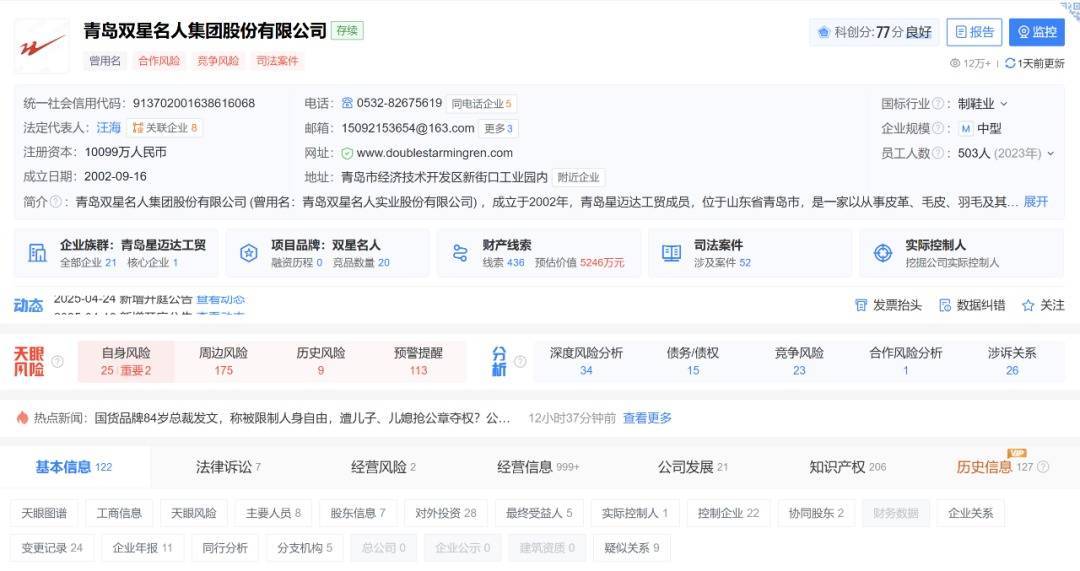Click the 天眼图谱 sub-tab

pos(44,513)
